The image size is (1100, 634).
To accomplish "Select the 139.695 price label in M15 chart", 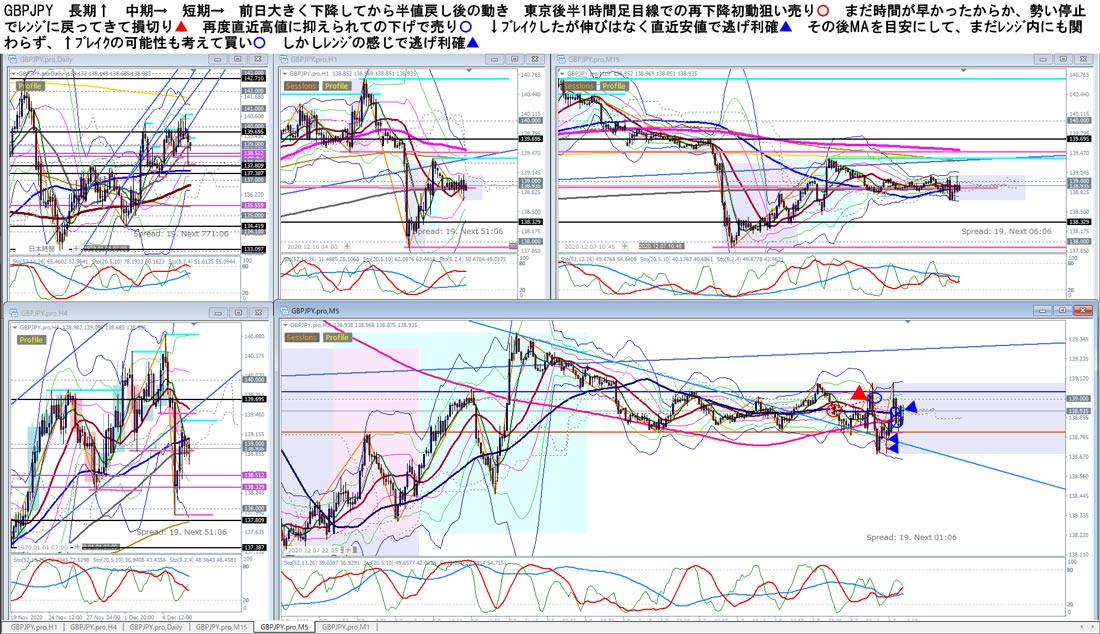I will click(x=1078, y=139).
